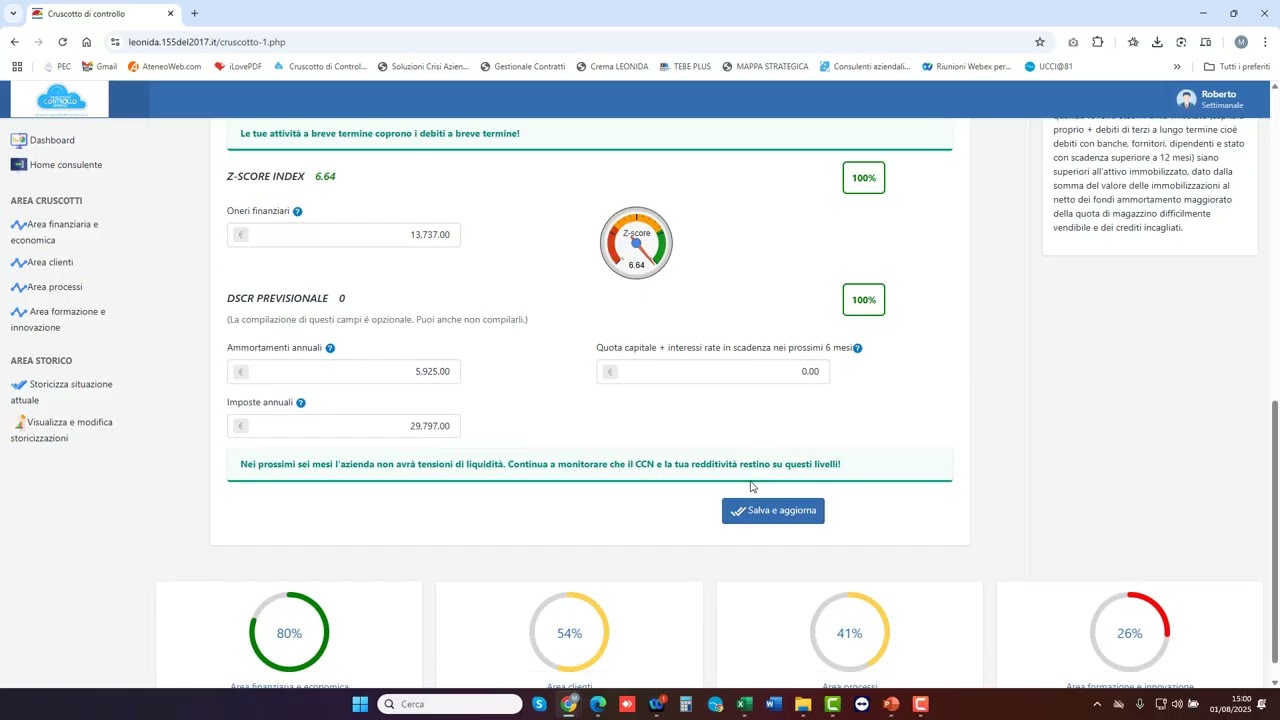
Task: Open the Excel icon in the taskbar
Action: 744,705
